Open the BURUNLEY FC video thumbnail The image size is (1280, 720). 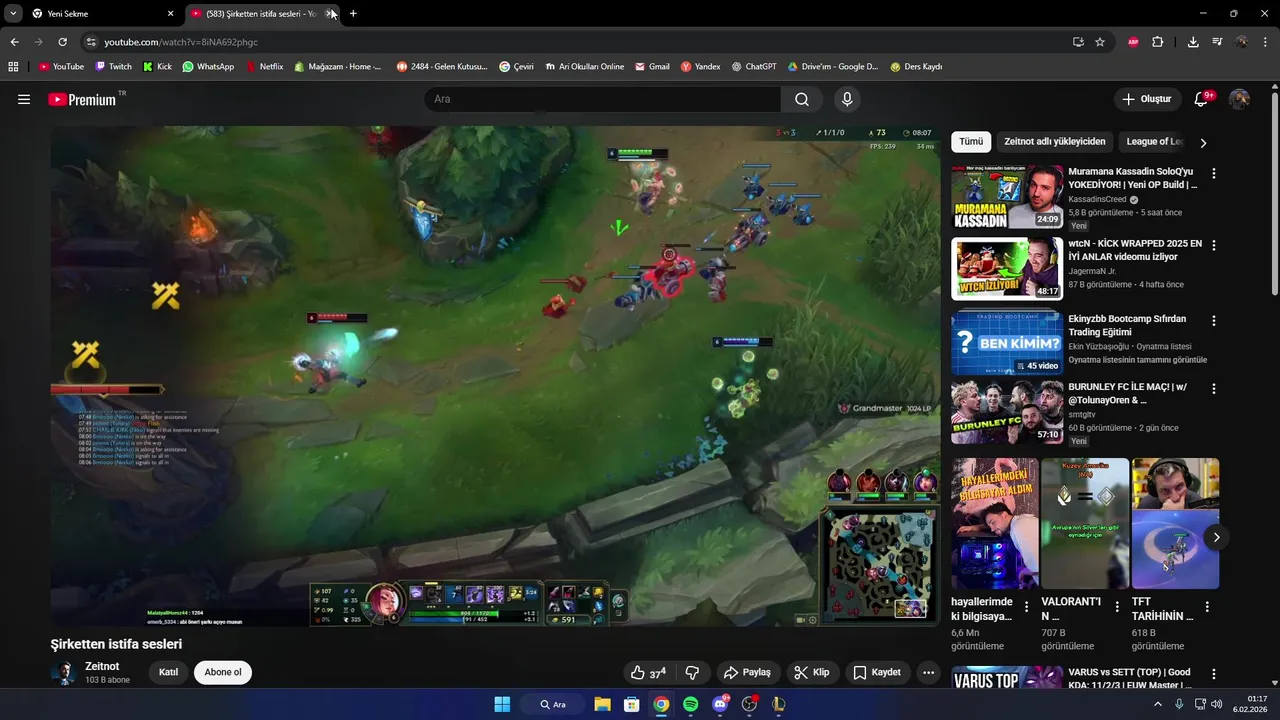tap(1007, 412)
